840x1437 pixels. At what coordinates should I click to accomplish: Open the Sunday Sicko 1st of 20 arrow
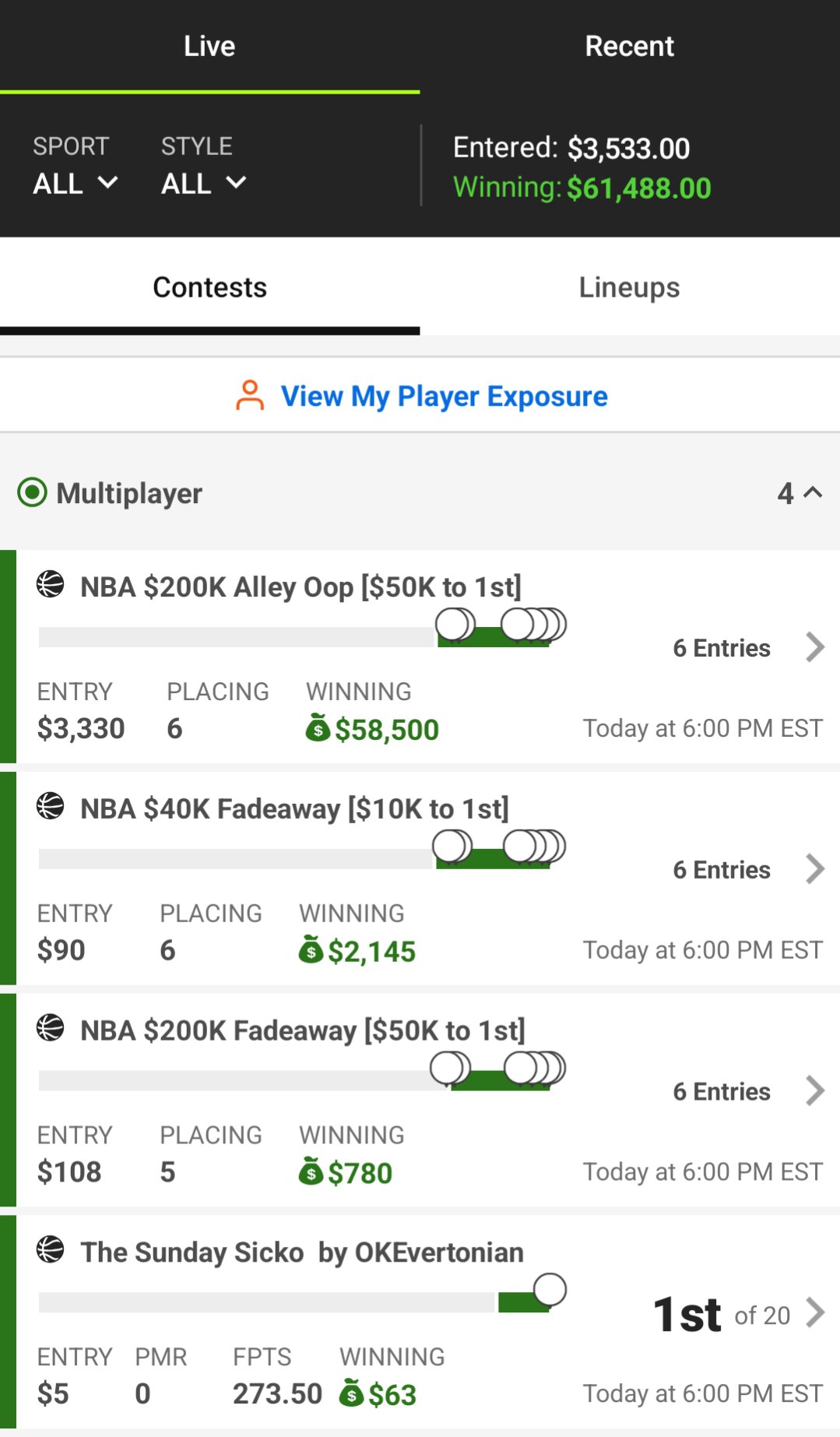point(815,1313)
